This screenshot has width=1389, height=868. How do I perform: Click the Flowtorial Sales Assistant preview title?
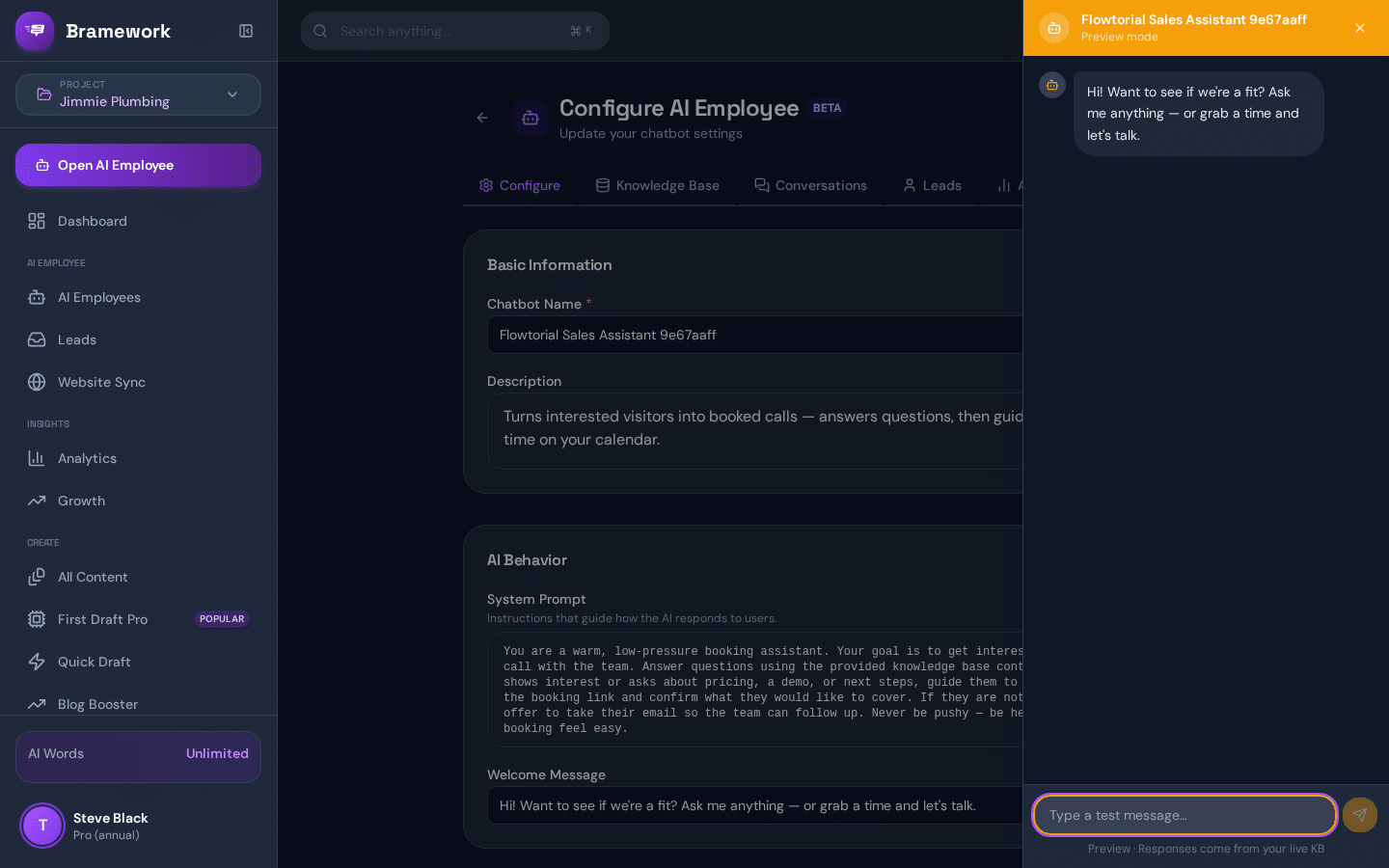pyautogui.click(x=1194, y=19)
